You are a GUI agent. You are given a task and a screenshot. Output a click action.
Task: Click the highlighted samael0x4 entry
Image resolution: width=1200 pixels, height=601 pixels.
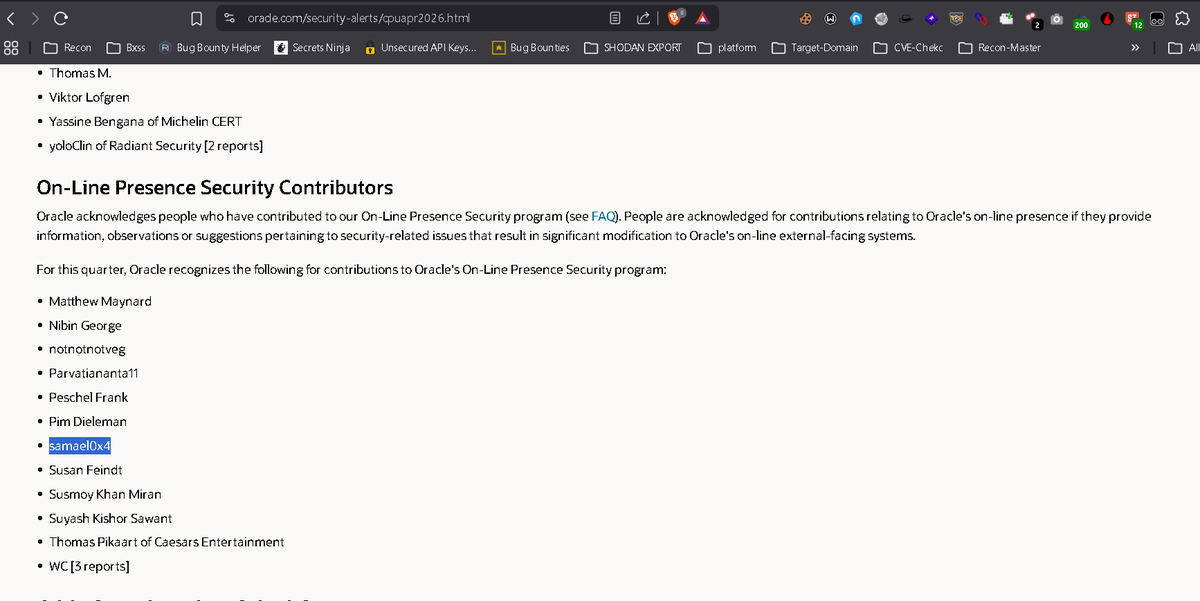80,445
